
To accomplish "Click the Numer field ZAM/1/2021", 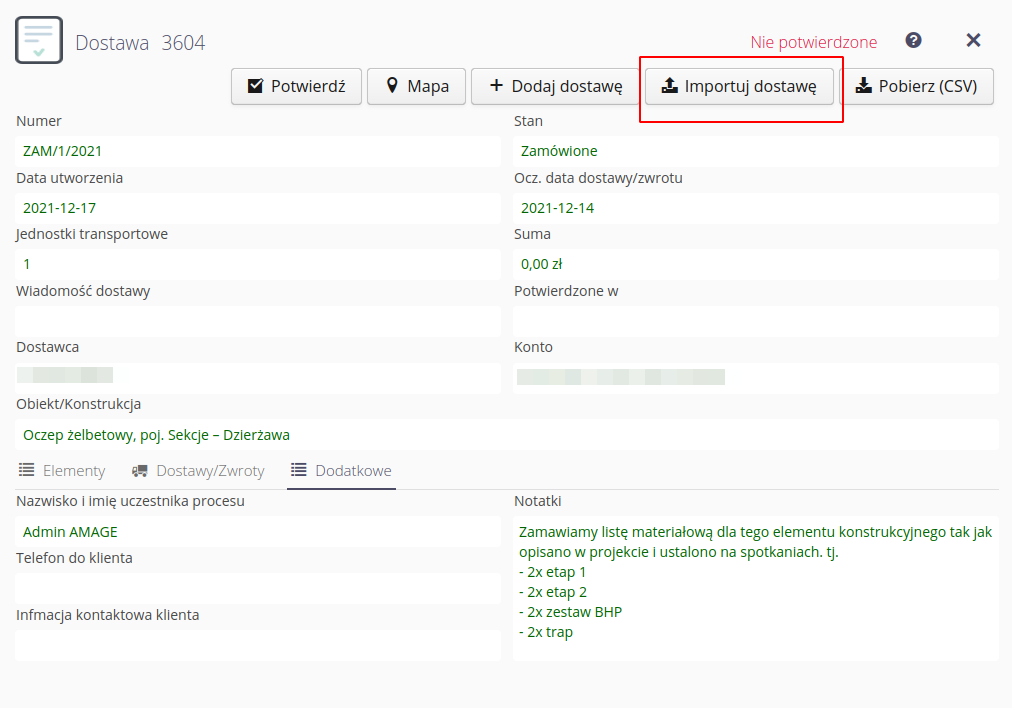I will tap(257, 151).
